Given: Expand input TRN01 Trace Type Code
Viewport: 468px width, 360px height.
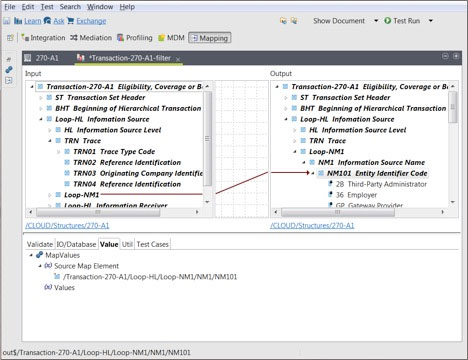Looking at the screenshot, I should [59, 152].
